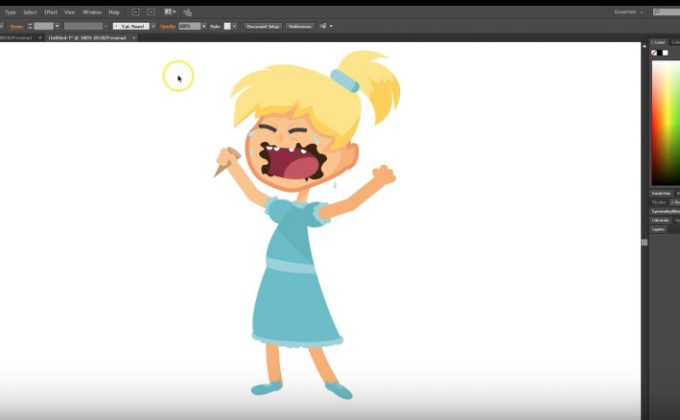Open the Libraries panel tab
680x420 pixels.
660,220
